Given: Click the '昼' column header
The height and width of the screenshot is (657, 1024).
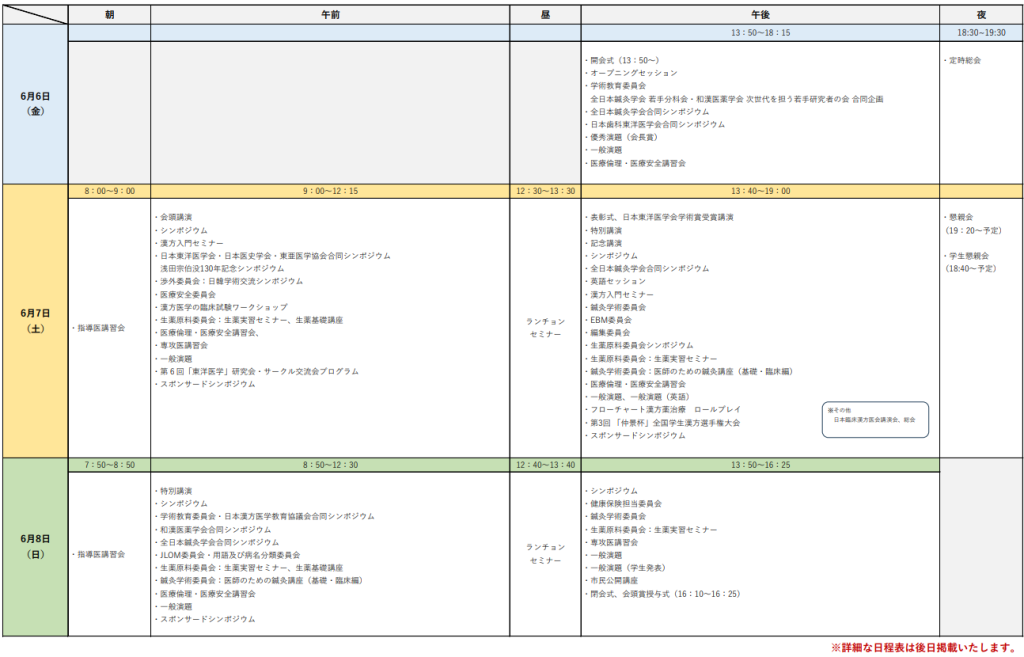Looking at the screenshot, I should click(545, 14).
